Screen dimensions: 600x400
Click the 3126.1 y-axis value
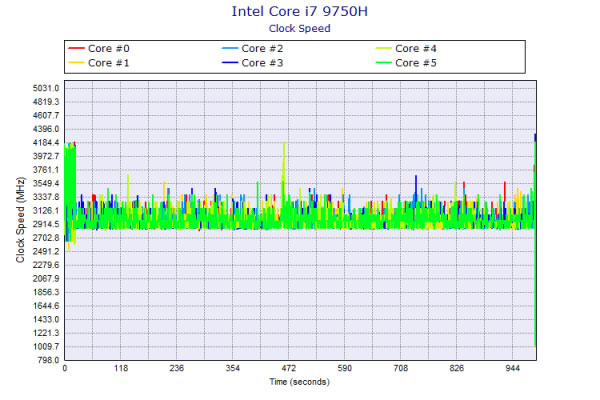tap(46, 211)
